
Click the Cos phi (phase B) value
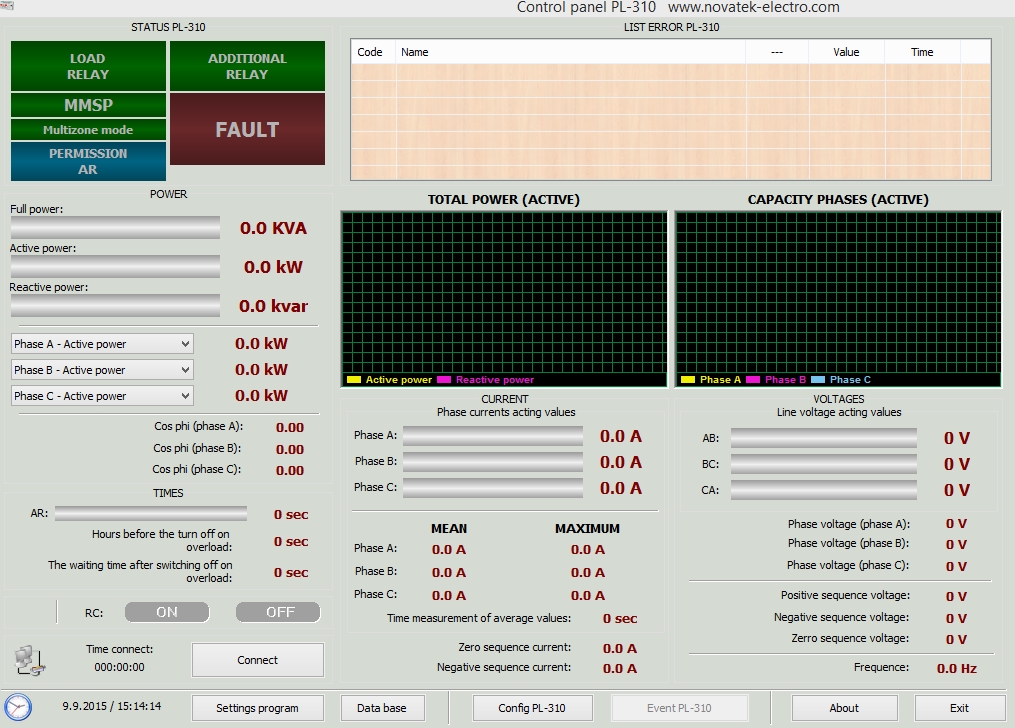pos(289,449)
